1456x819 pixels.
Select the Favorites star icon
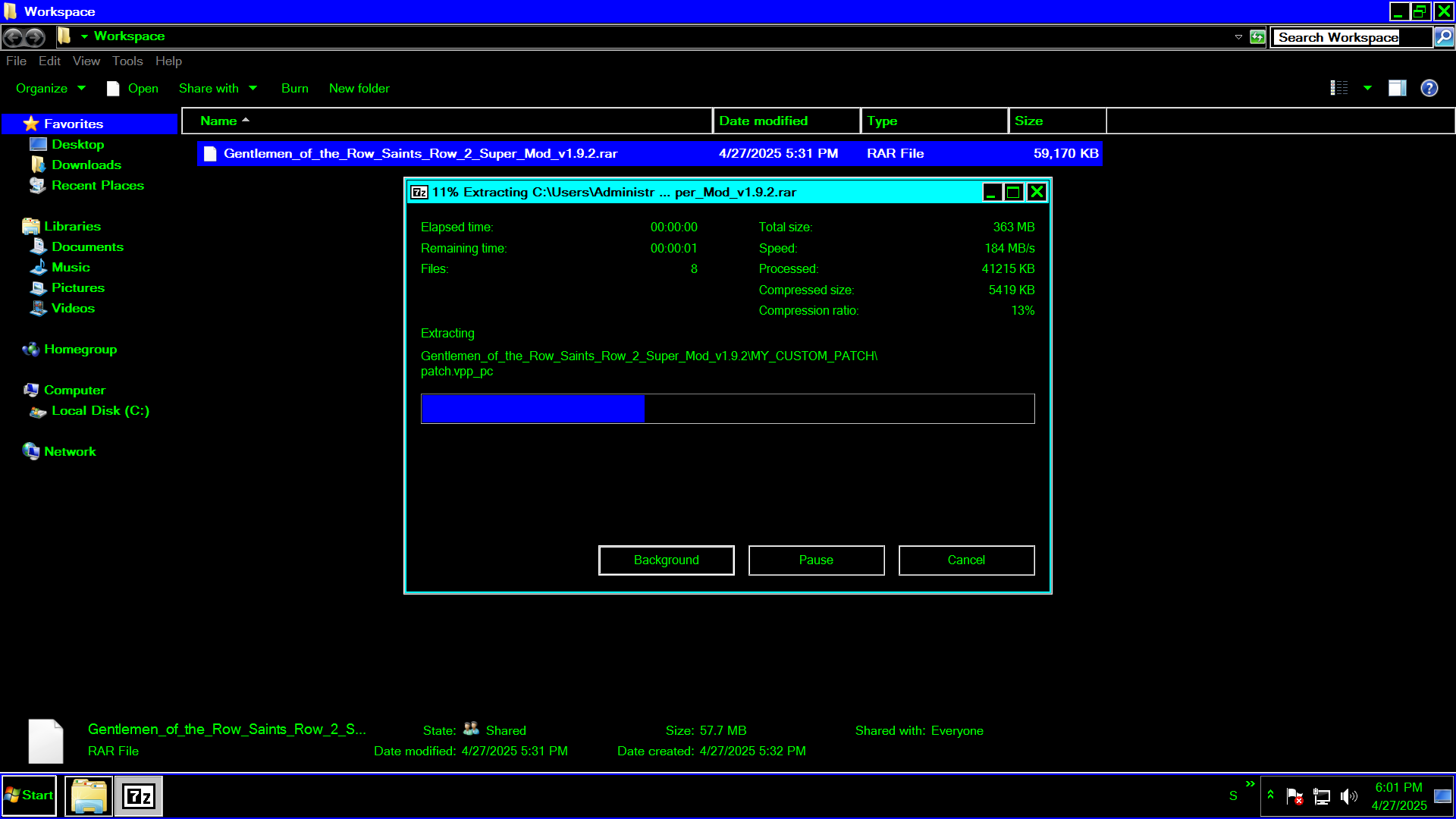tap(31, 124)
